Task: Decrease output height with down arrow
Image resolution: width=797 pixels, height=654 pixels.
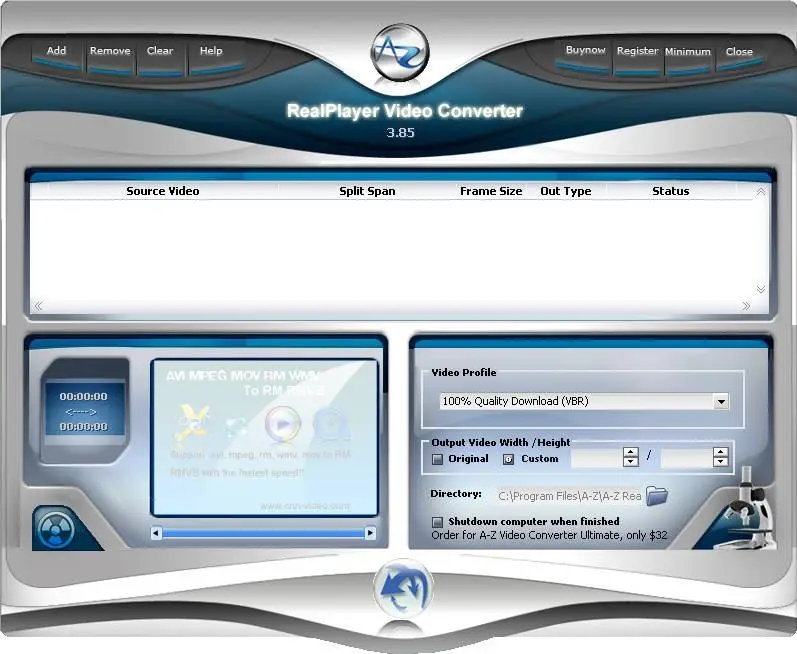Action: (x=721, y=462)
